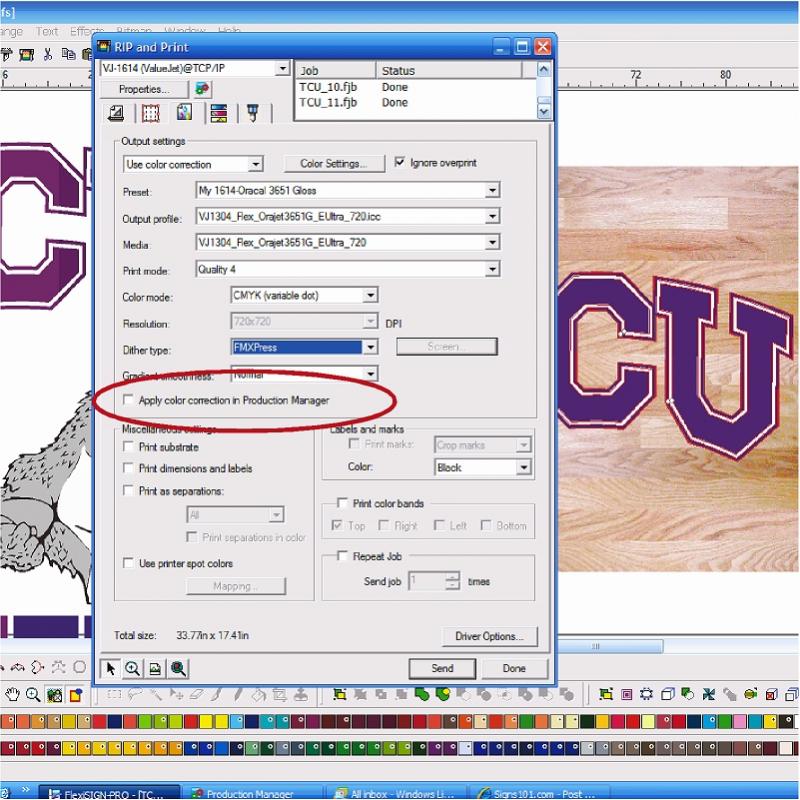Click the magenta framed square icon
Screen dimensions: 800x800
627,694
